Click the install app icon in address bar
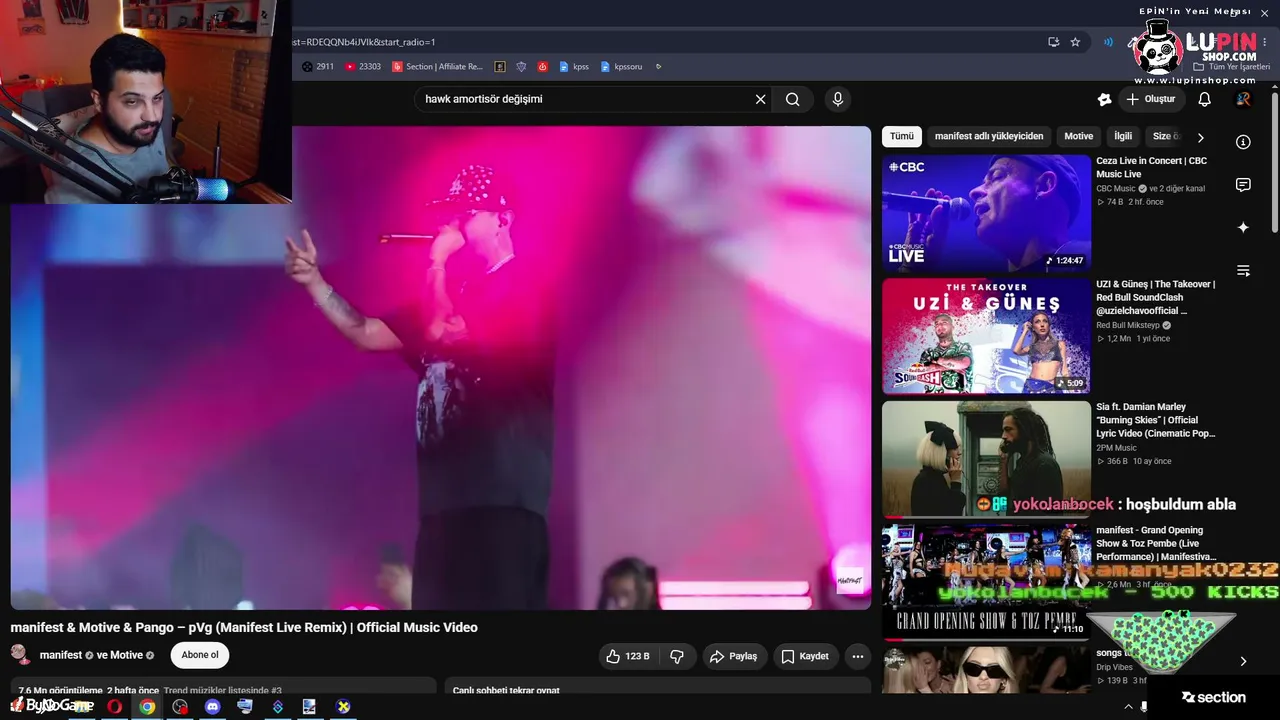The width and height of the screenshot is (1280, 720). (x=1053, y=42)
